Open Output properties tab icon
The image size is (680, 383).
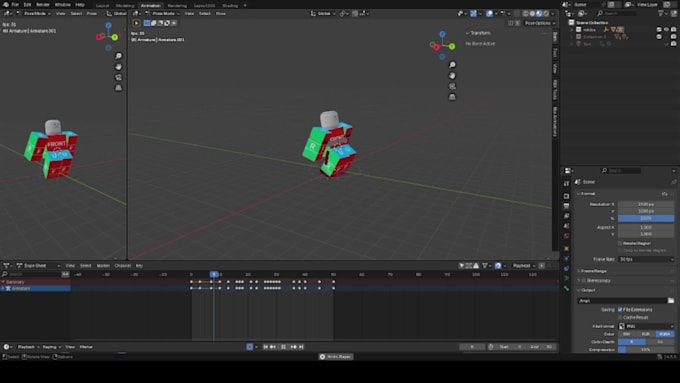[x=566, y=206]
